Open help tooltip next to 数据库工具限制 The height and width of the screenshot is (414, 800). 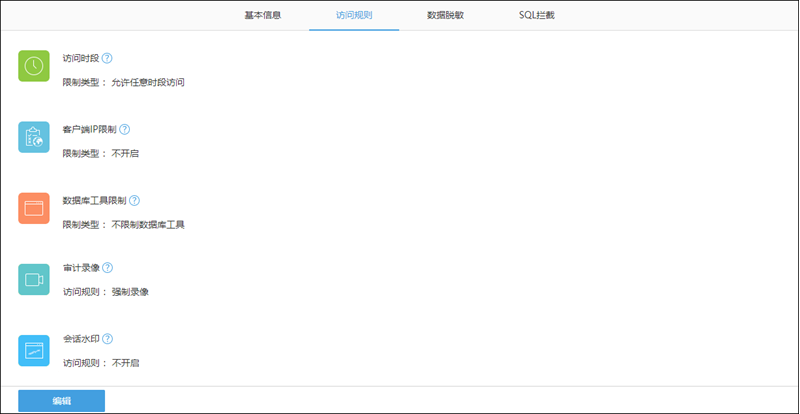click(134, 200)
